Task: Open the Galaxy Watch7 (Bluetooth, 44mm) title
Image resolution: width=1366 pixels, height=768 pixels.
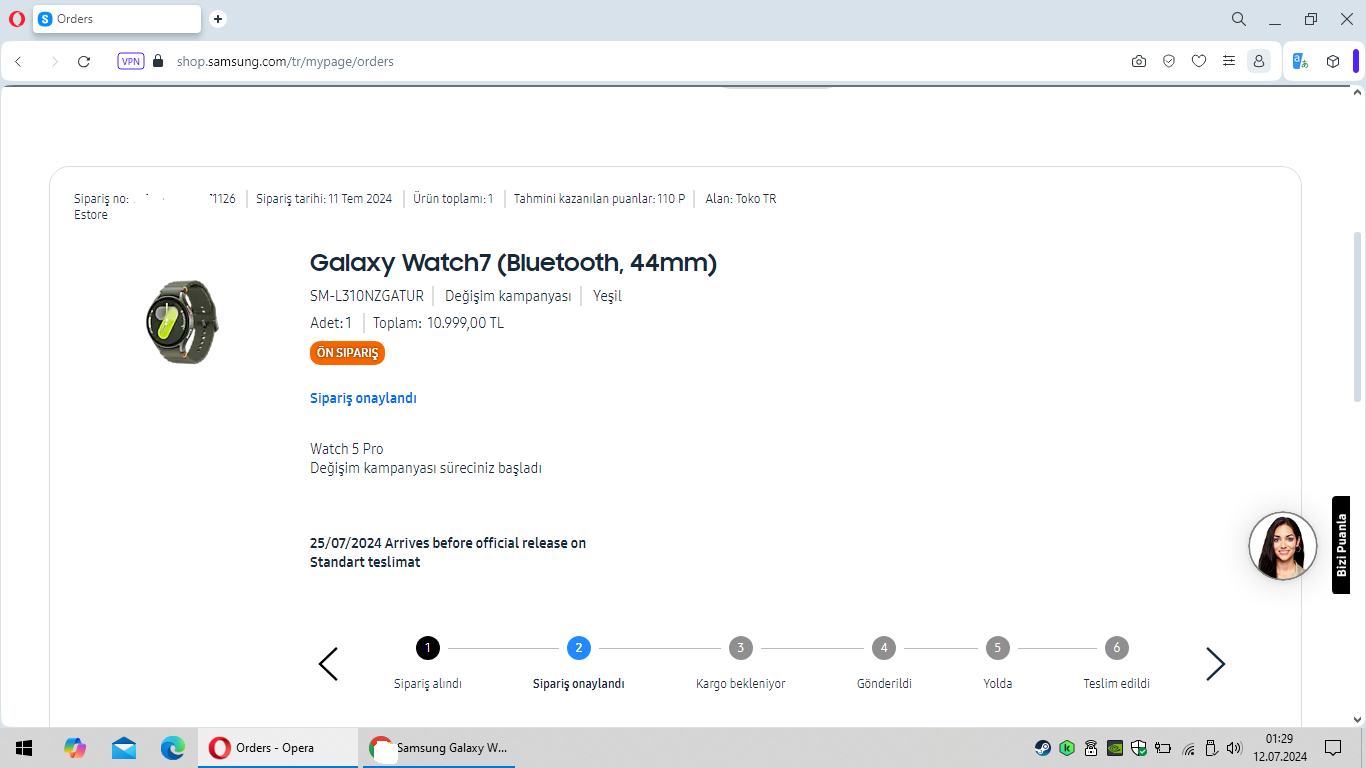Action: [513, 263]
